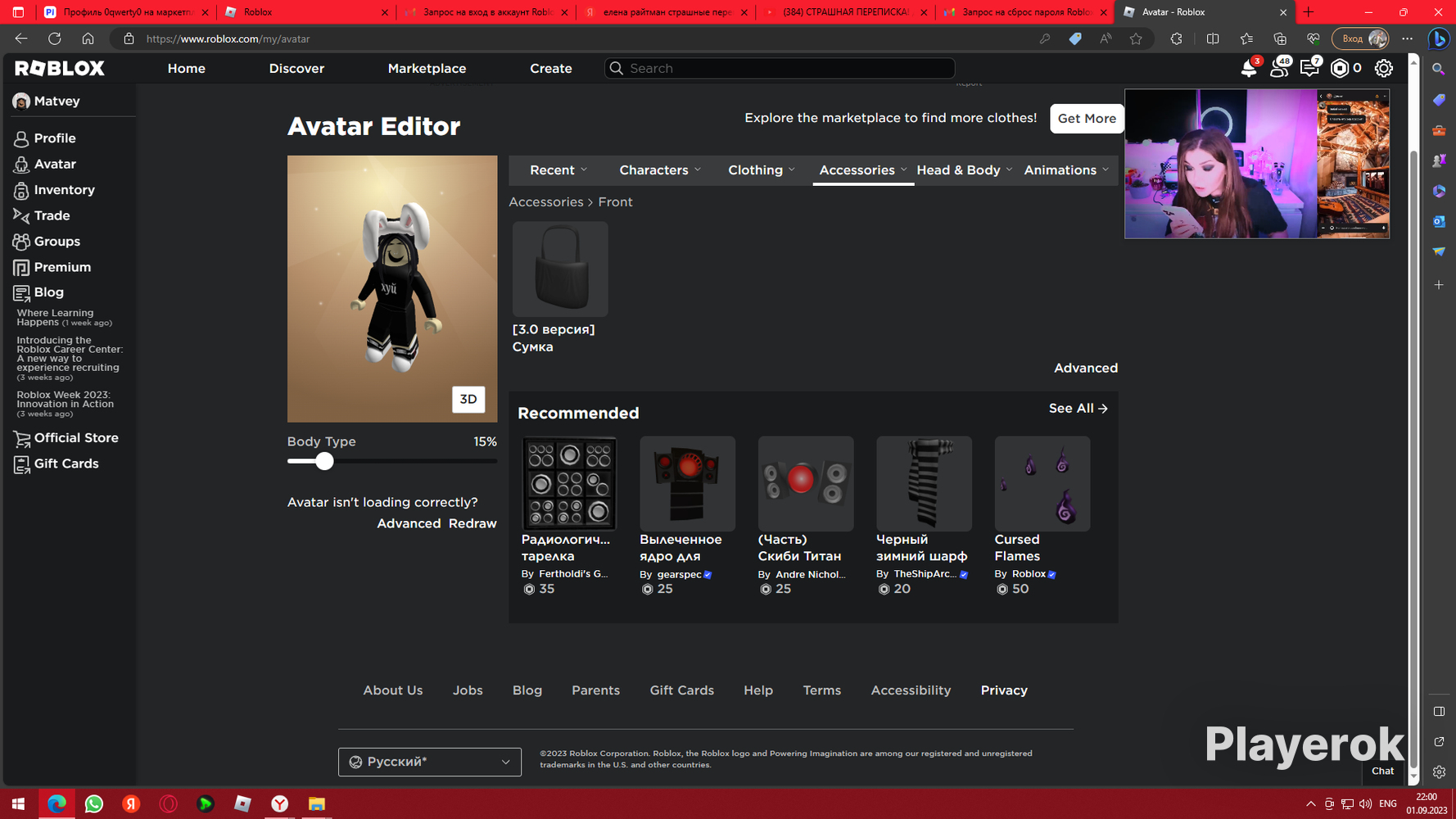Expand the Clothing dropdown tab

pos(762,170)
